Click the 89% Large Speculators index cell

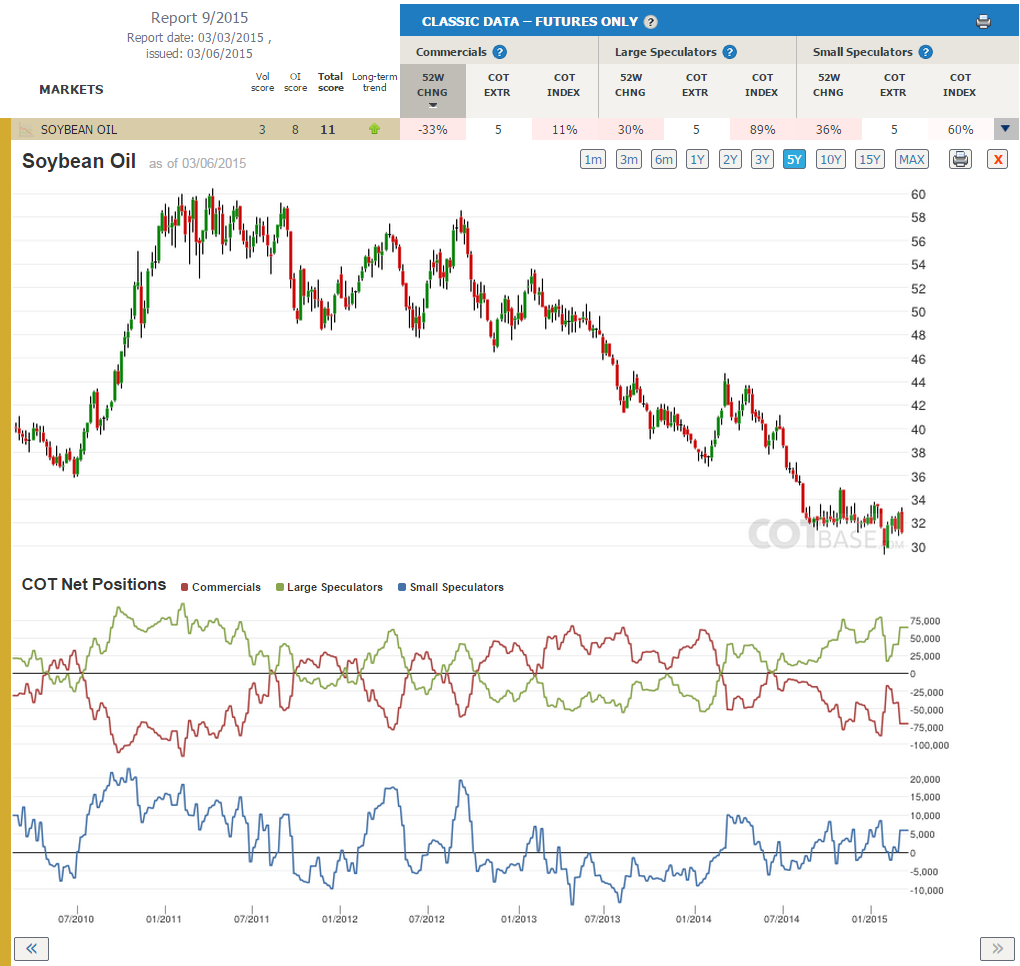[762, 129]
